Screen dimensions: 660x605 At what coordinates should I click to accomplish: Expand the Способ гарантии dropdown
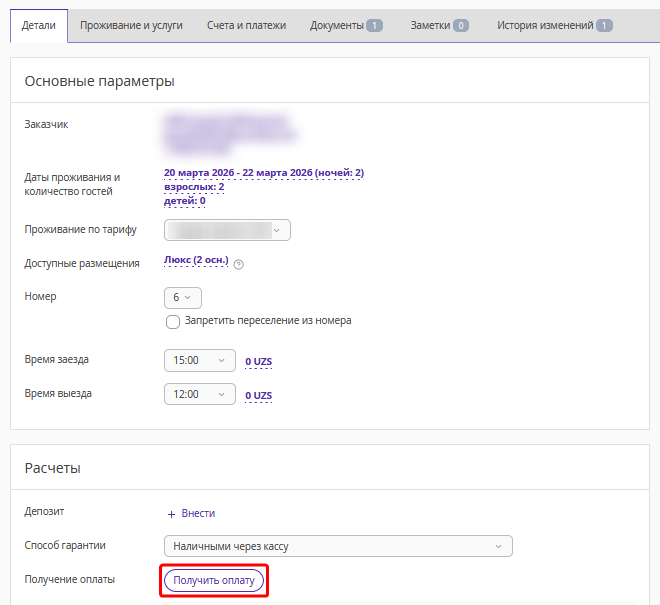coord(338,546)
